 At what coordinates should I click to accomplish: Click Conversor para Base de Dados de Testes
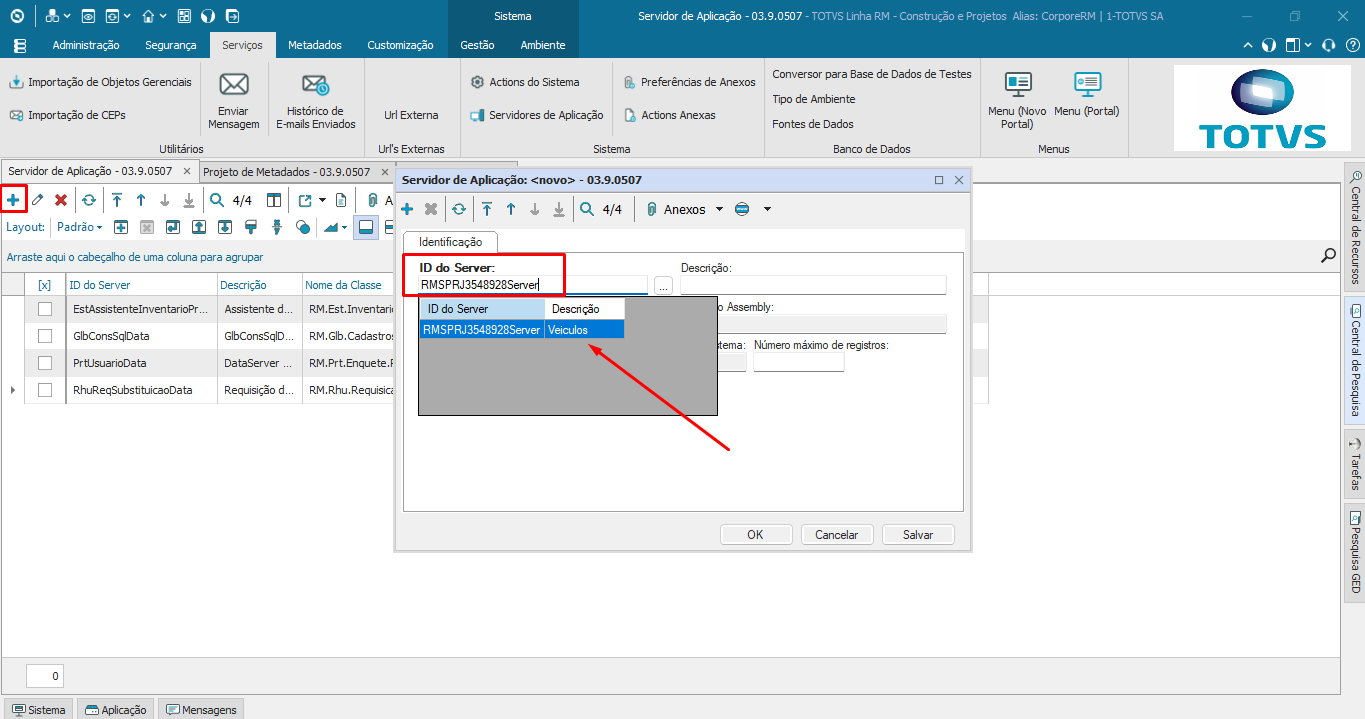pos(872,74)
